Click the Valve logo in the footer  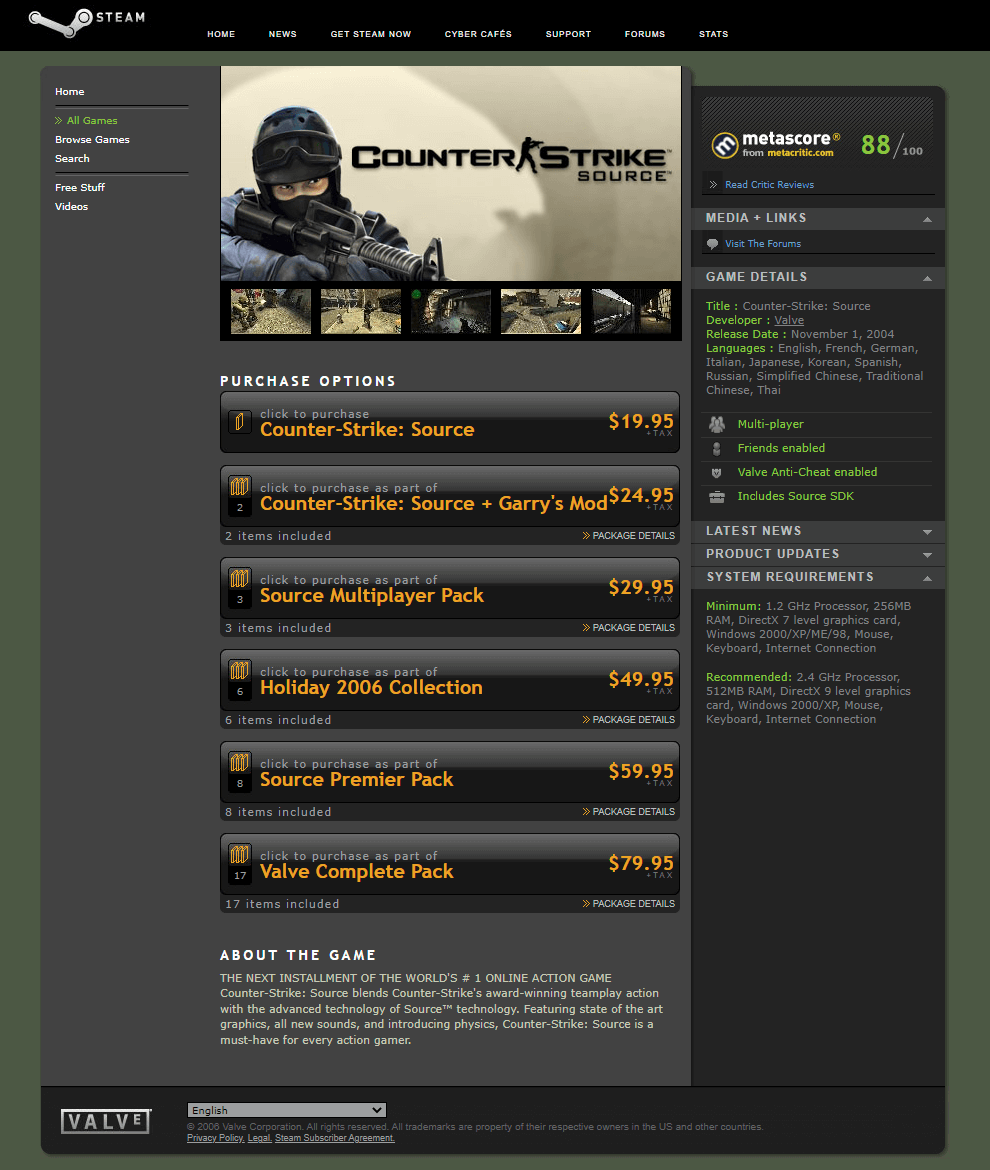click(106, 1121)
